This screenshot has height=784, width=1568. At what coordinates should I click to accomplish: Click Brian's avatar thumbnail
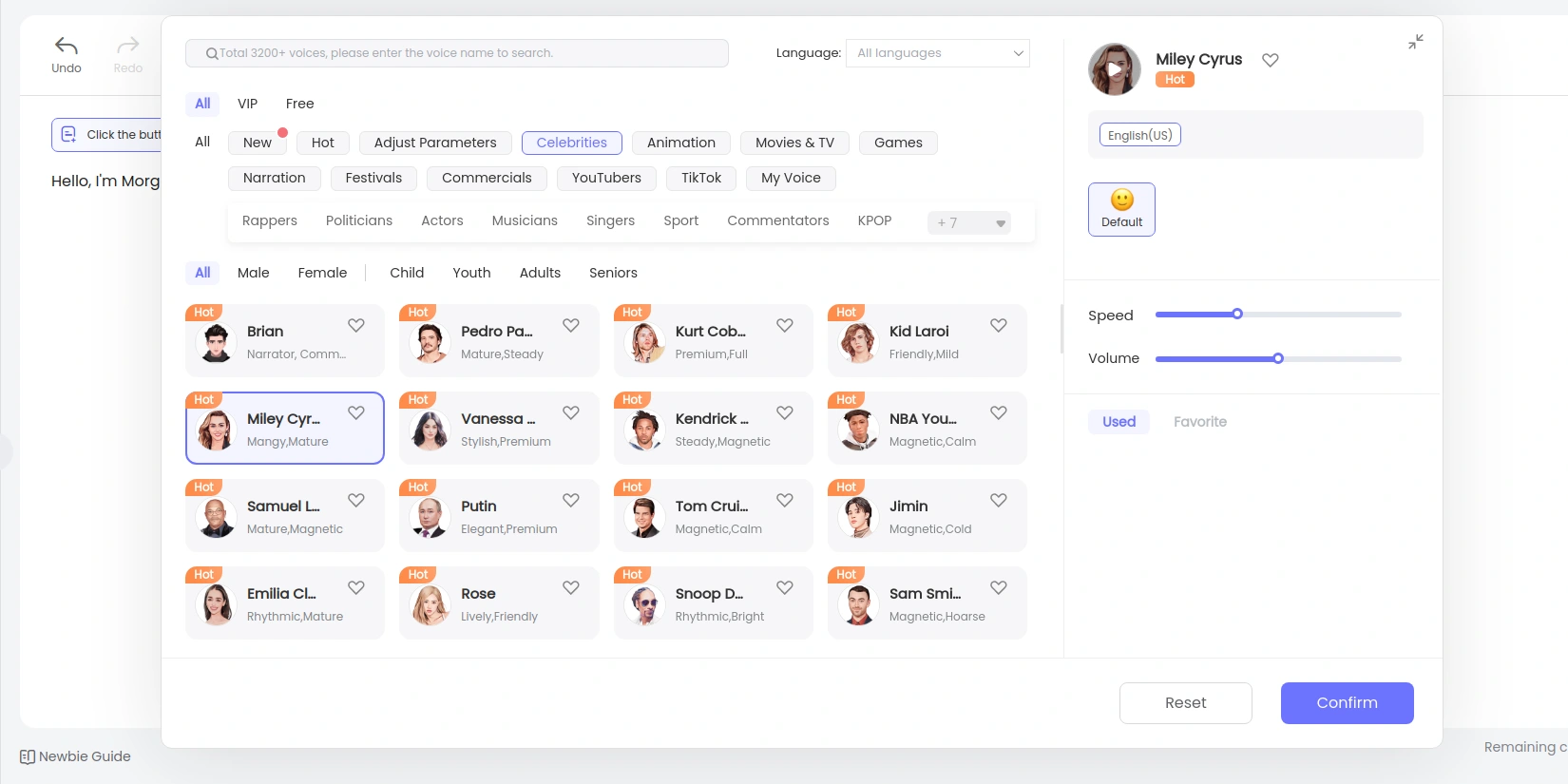pyautogui.click(x=216, y=343)
